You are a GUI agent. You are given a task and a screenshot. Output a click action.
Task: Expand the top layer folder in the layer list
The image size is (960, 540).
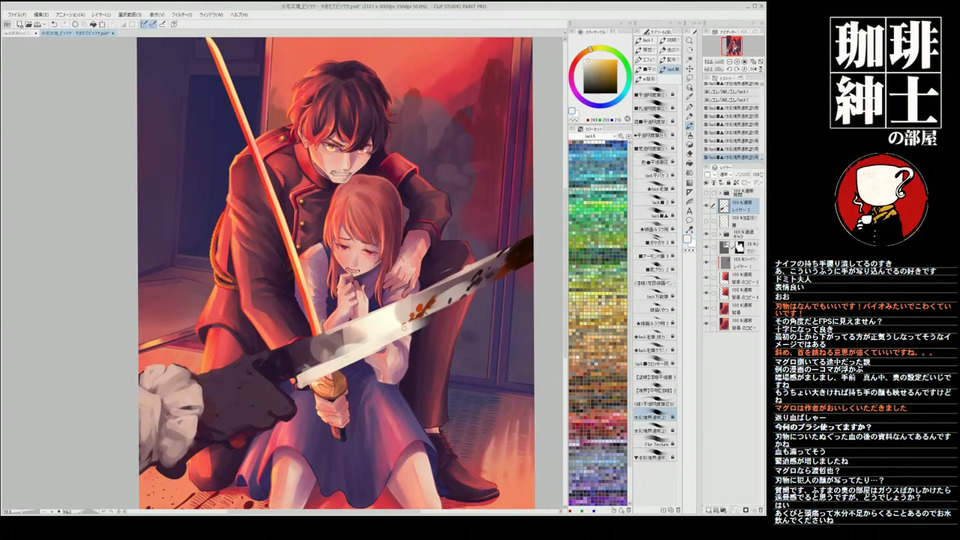pyautogui.click(x=718, y=192)
